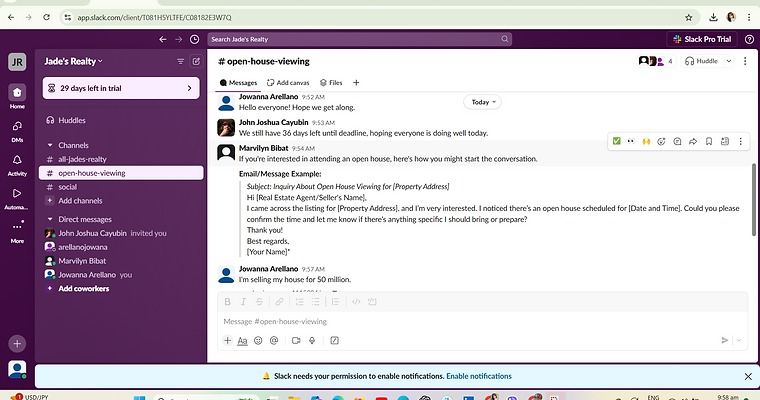Switch to Messages tab

238,83
